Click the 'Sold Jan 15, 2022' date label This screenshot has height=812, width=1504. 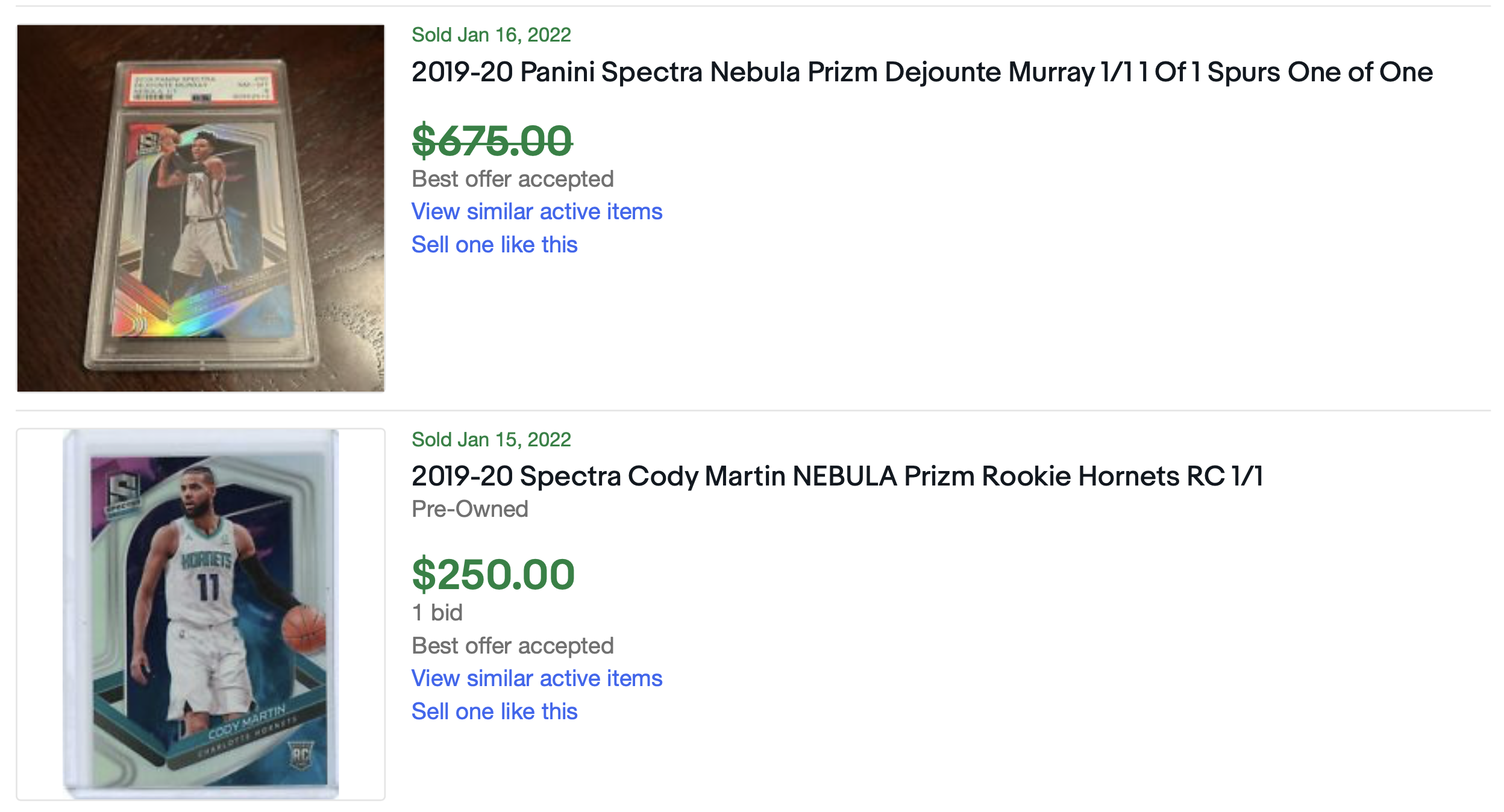[491, 440]
